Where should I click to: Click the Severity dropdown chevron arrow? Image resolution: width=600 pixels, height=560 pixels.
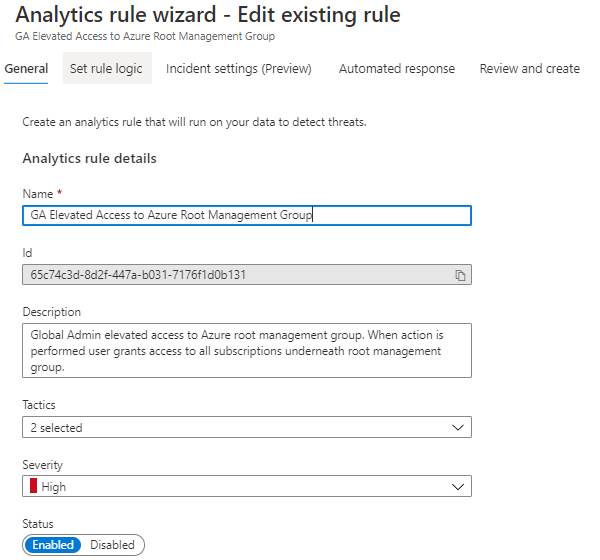tap(458, 487)
